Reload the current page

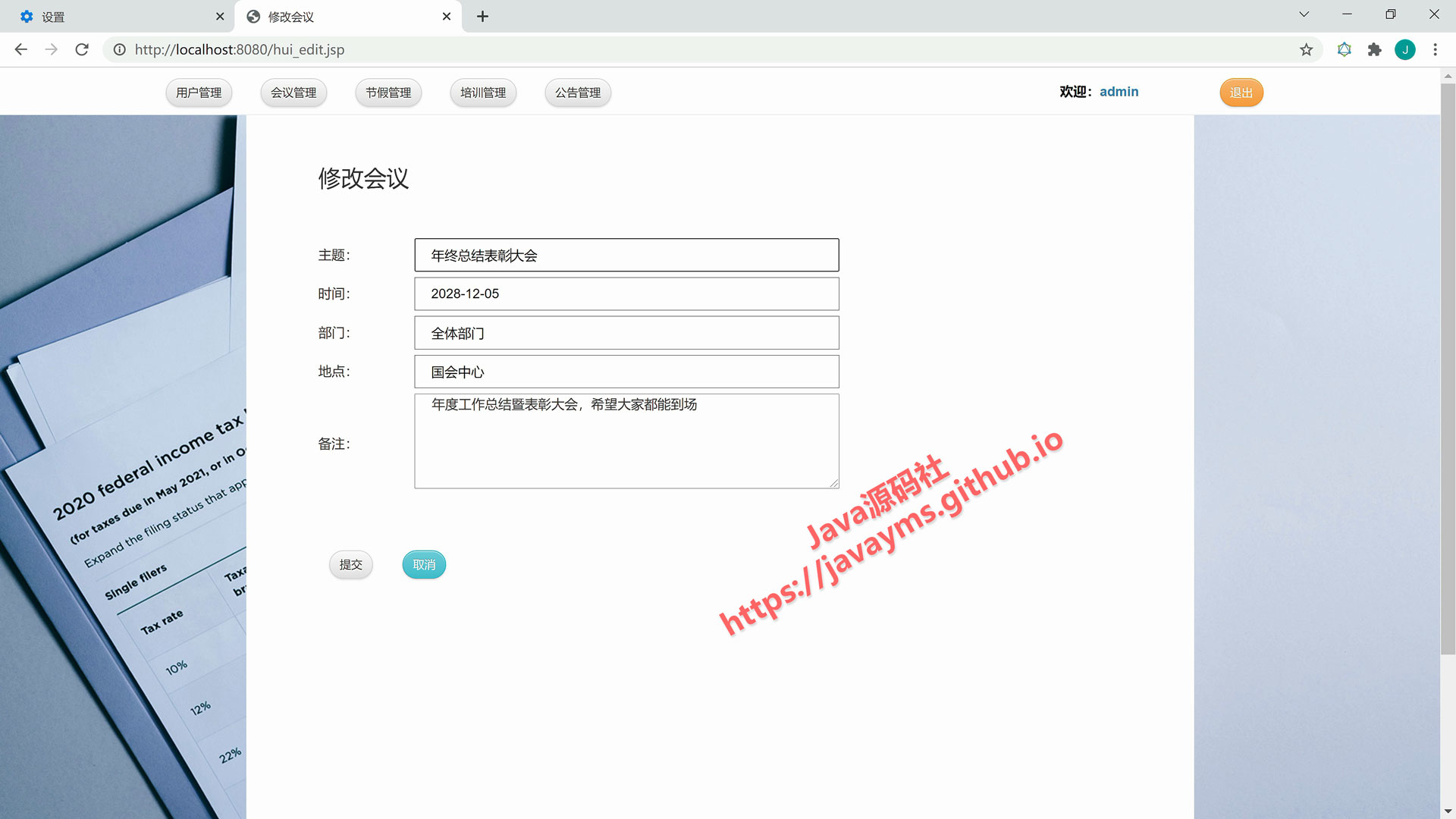pos(82,49)
